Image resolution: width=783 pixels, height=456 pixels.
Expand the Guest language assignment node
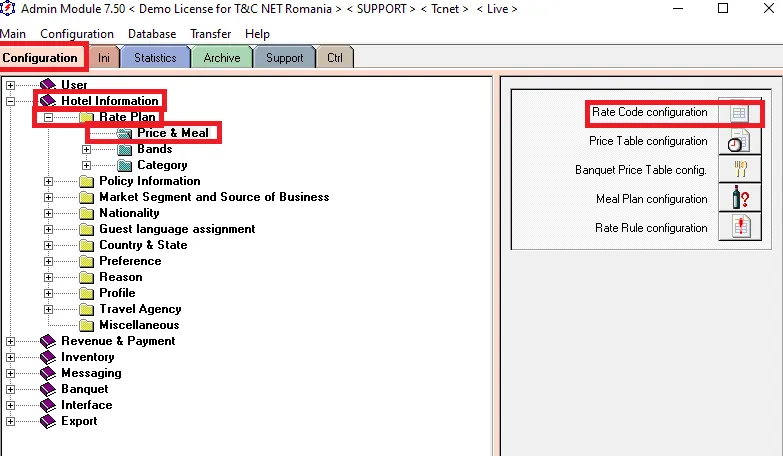[48, 229]
